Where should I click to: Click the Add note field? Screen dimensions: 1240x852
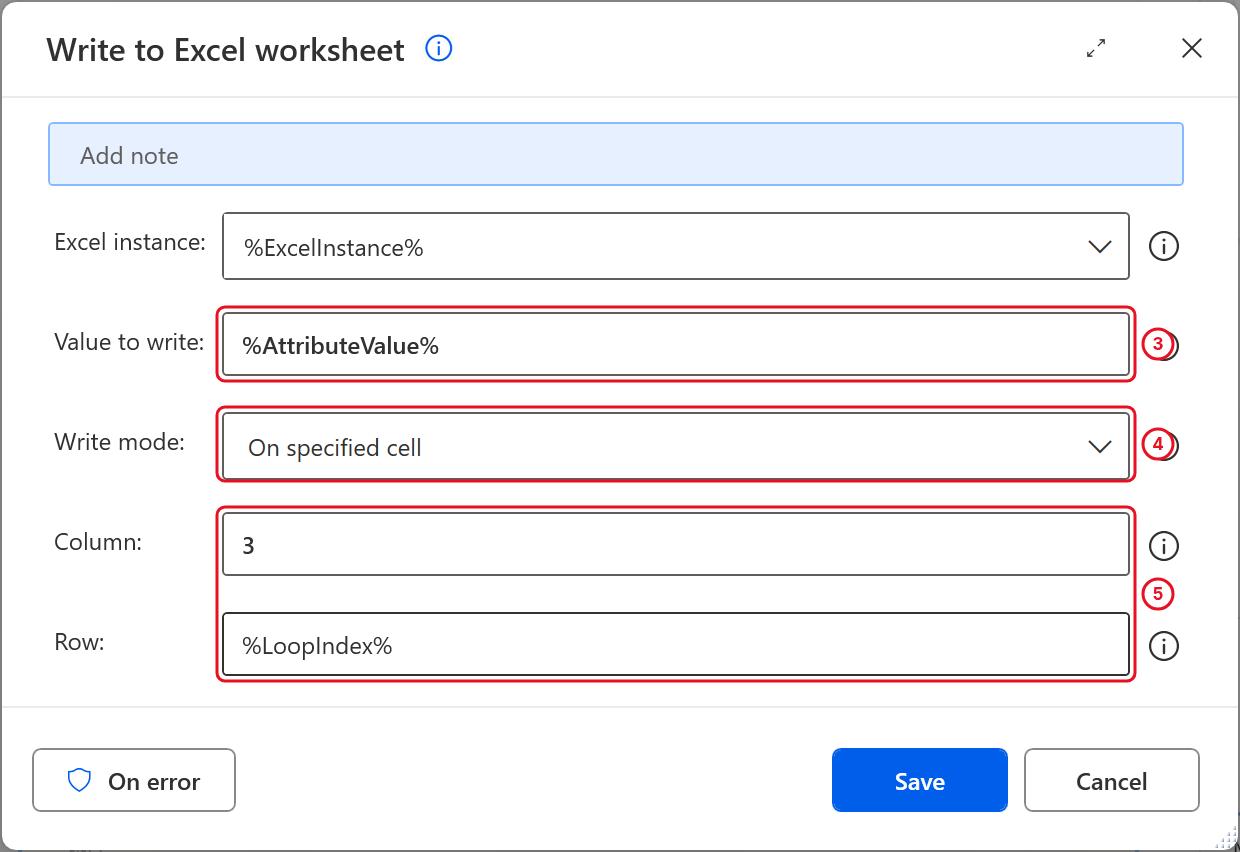click(616, 154)
